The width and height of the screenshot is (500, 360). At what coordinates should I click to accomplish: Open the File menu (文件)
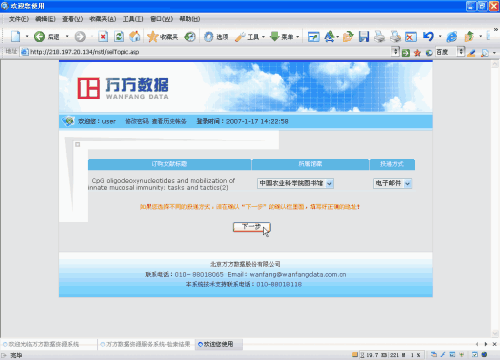[x=19, y=19]
